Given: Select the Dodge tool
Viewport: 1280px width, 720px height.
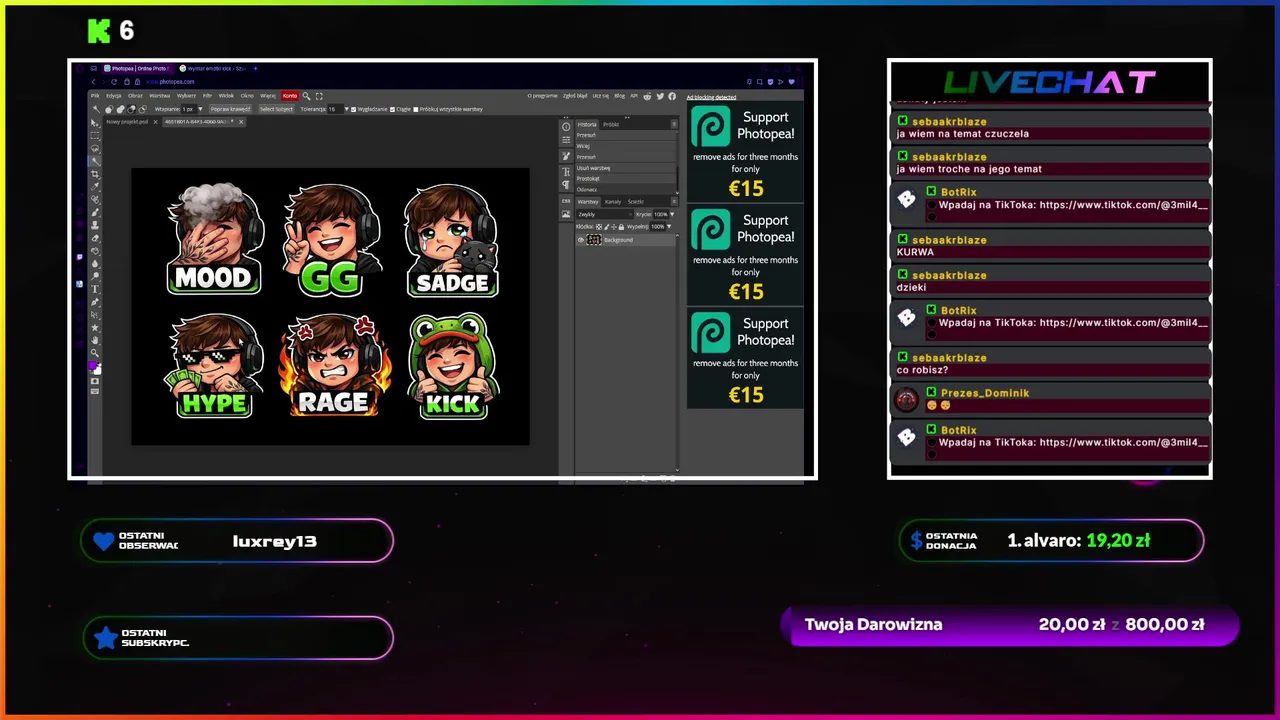Looking at the screenshot, I should coord(95,277).
